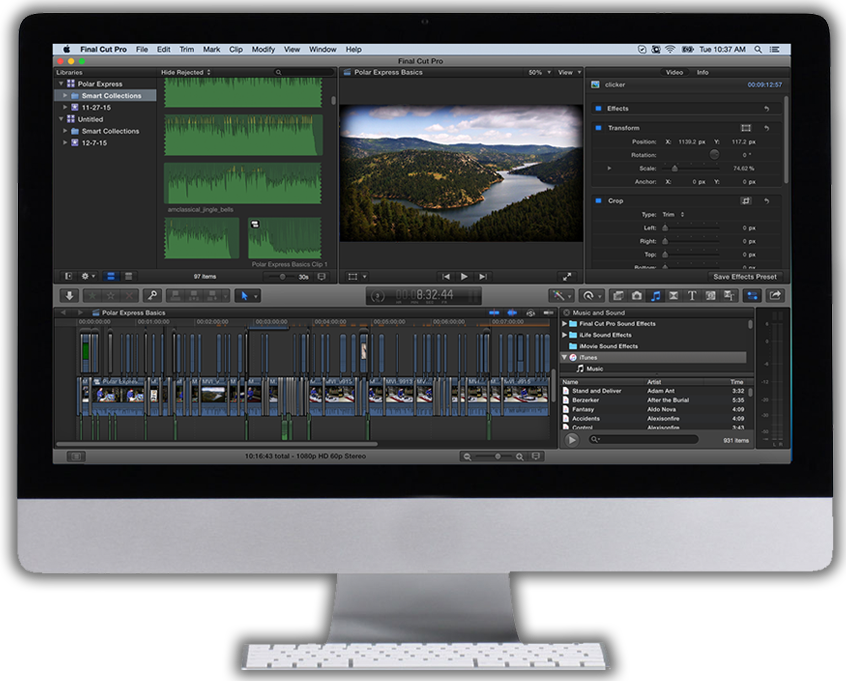846x681 pixels.
Task: Toggle snapping in timeline
Action: pyautogui.click(x=549, y=312)
